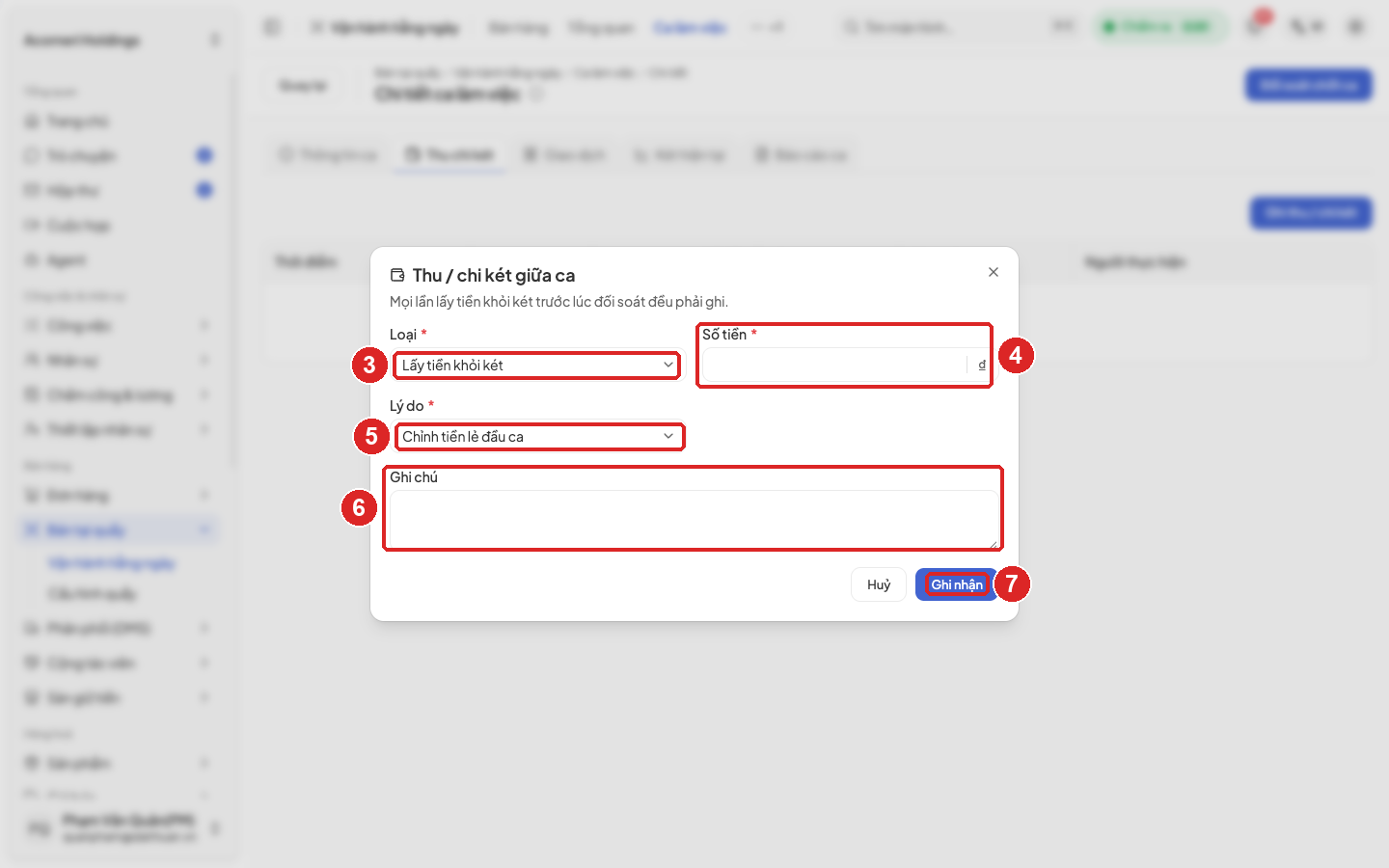
Task: Open the Lý do dropdown showing Chỉnh tiền lẻ đầu ca
Action: click(539, 437)
